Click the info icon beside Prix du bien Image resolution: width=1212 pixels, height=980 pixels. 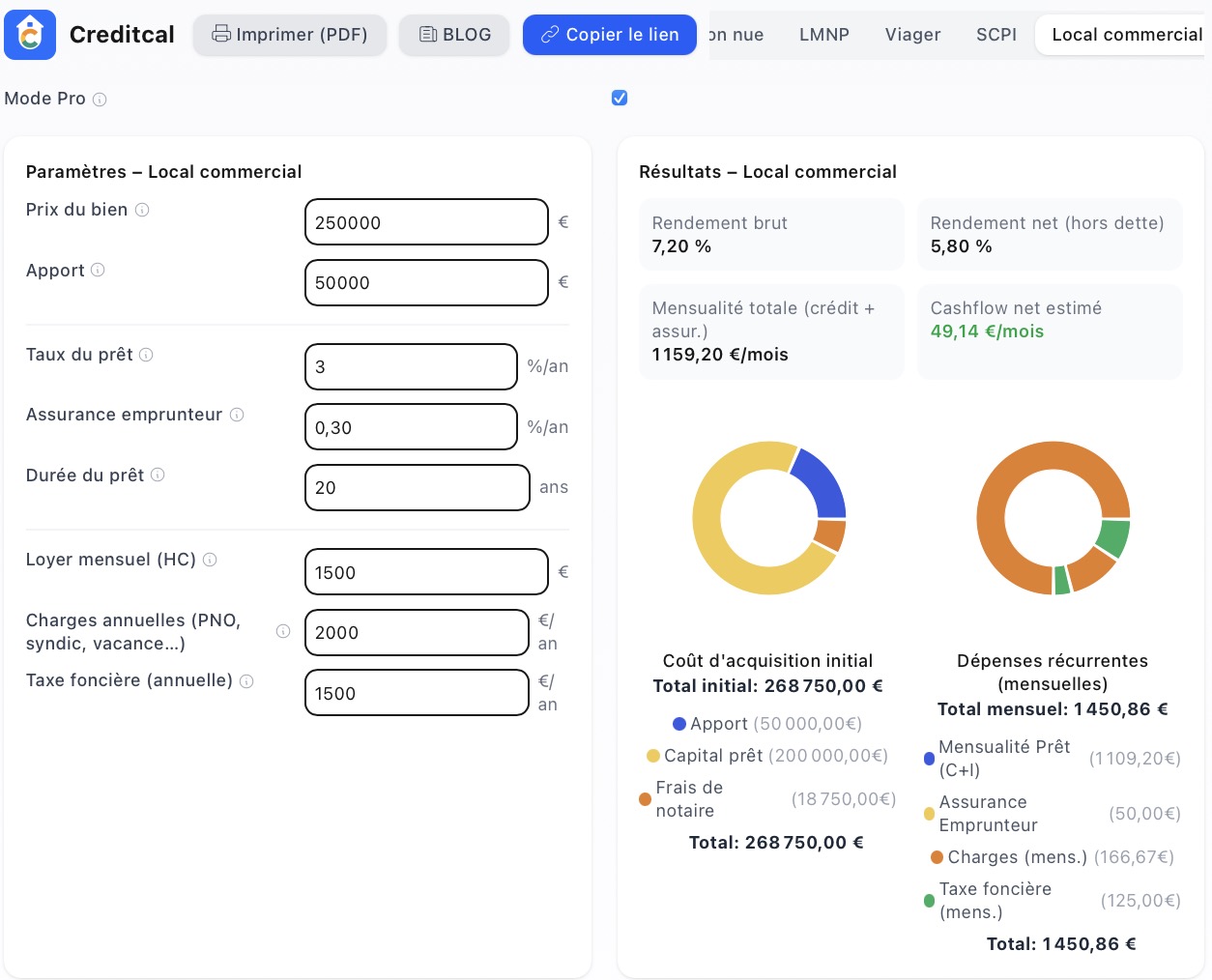click(x=143, y=209)
